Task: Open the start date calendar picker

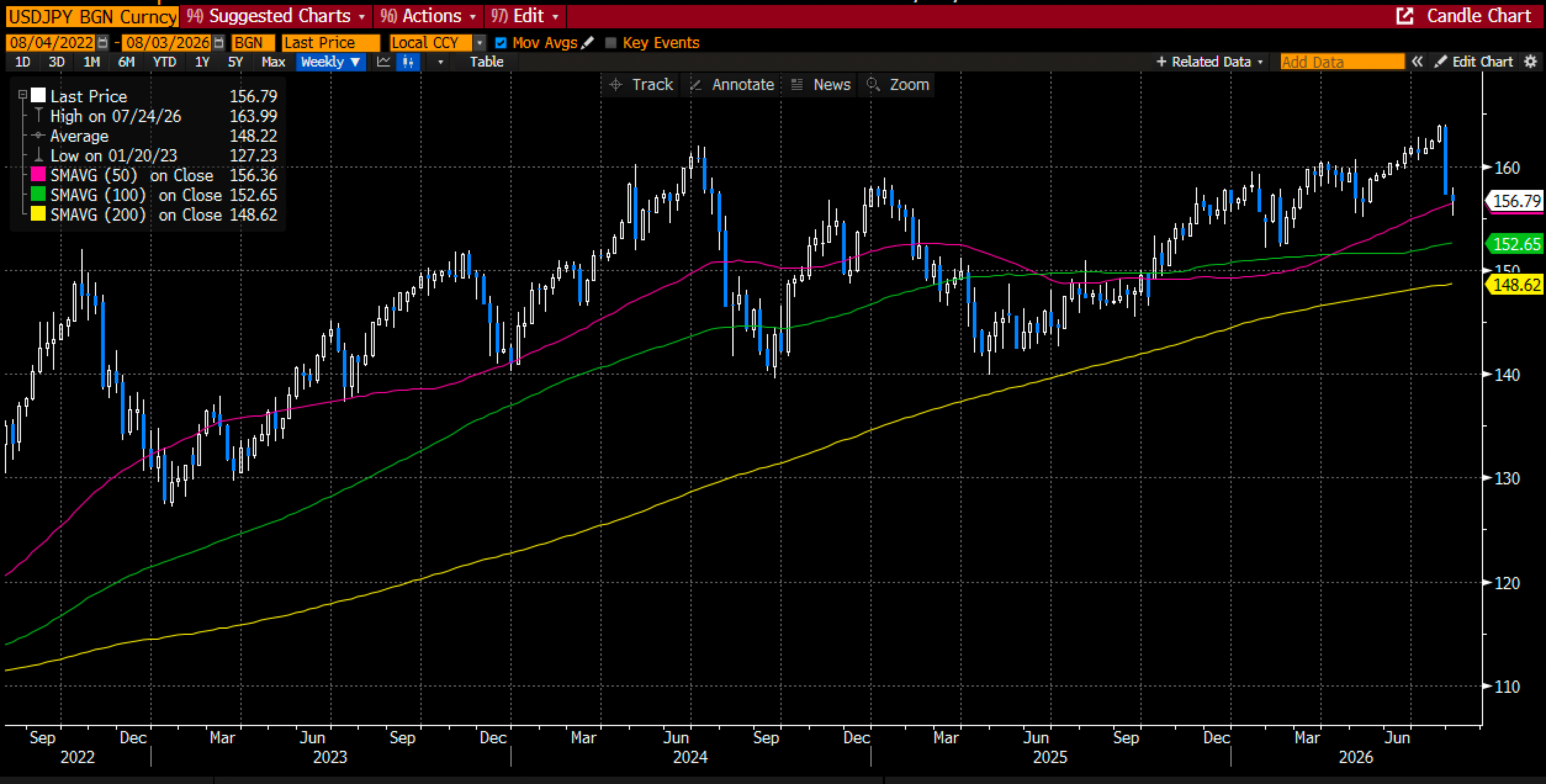Action: pyautogui.click(x=103, y=43)
